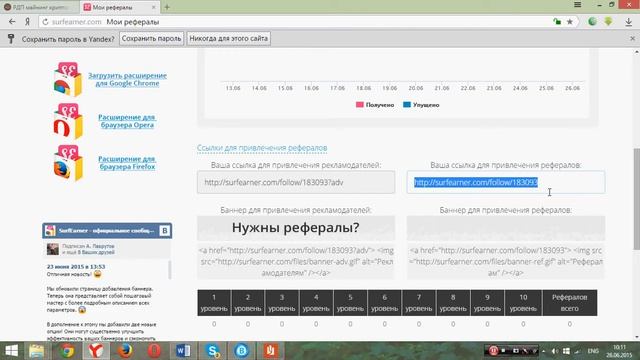
Task: Click 'Никогда для этого сайта' button
Action: pos(229,38)
